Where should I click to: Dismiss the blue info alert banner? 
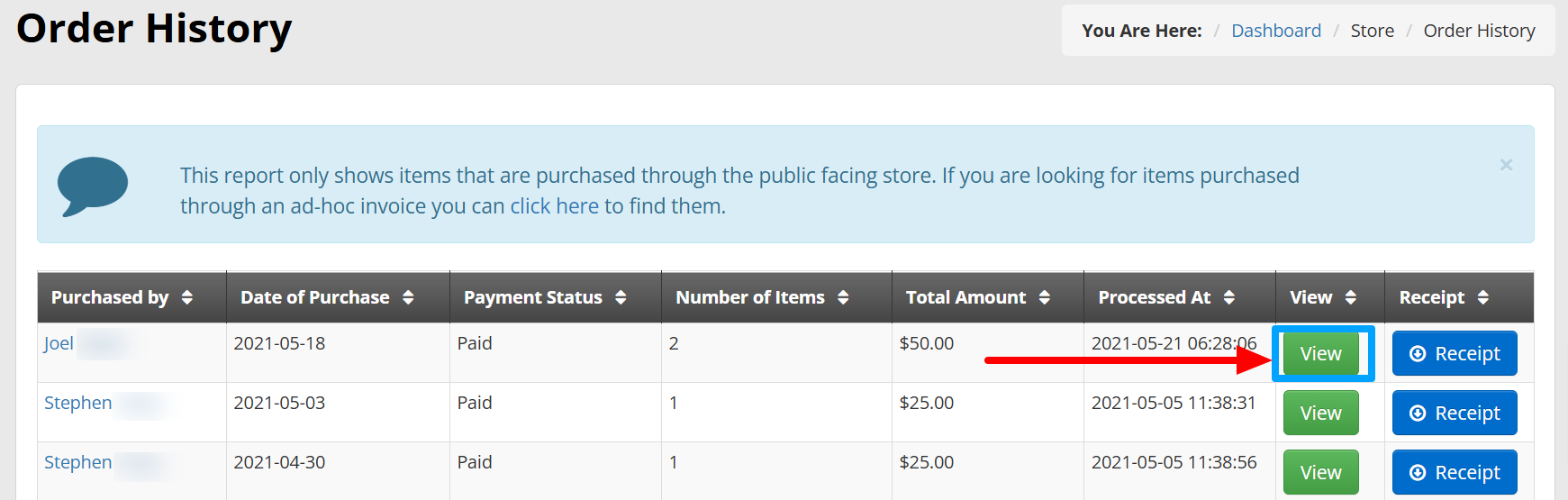click(1506, 165)
